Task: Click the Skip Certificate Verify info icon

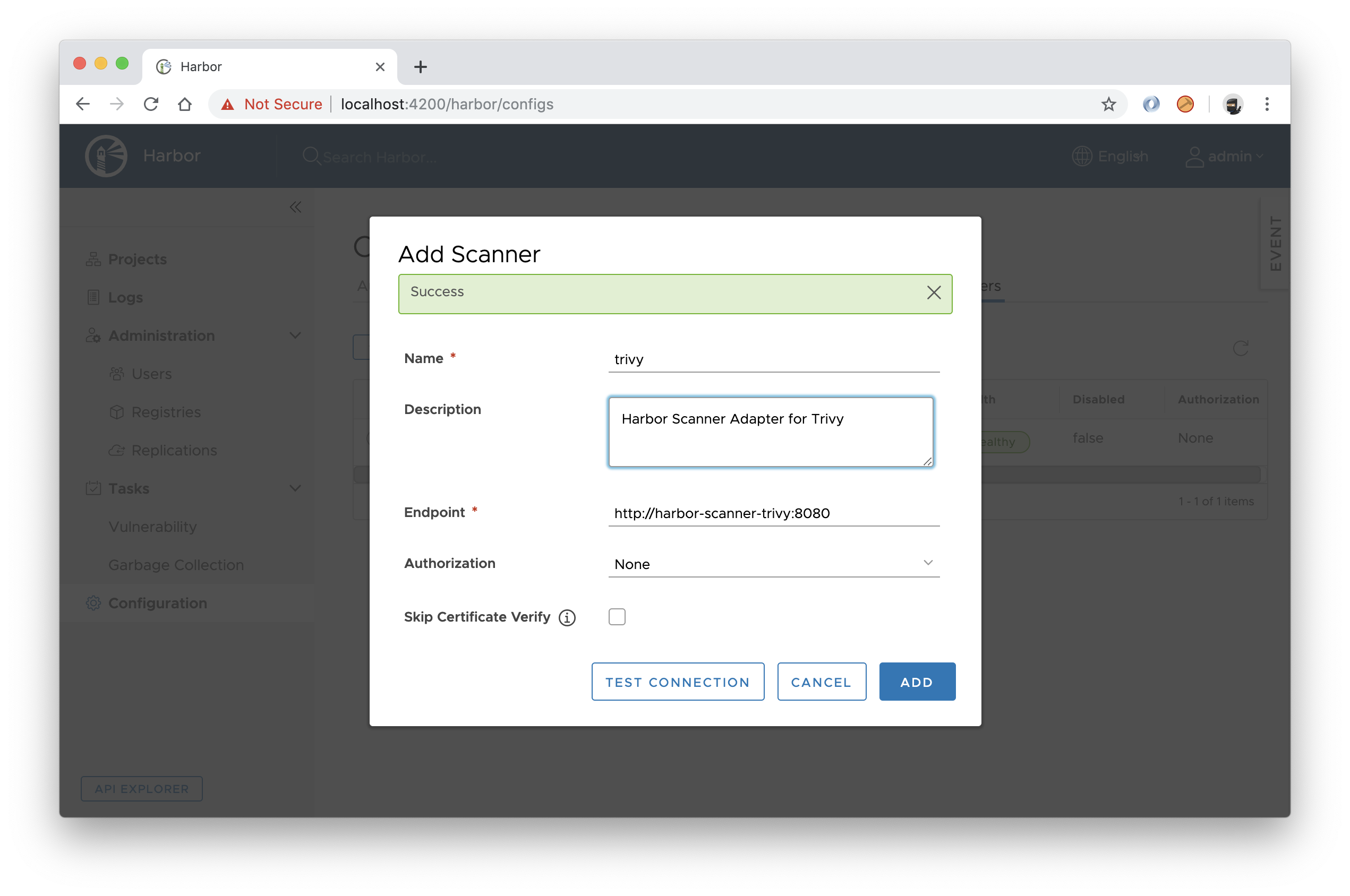Action: click(567, 618)
